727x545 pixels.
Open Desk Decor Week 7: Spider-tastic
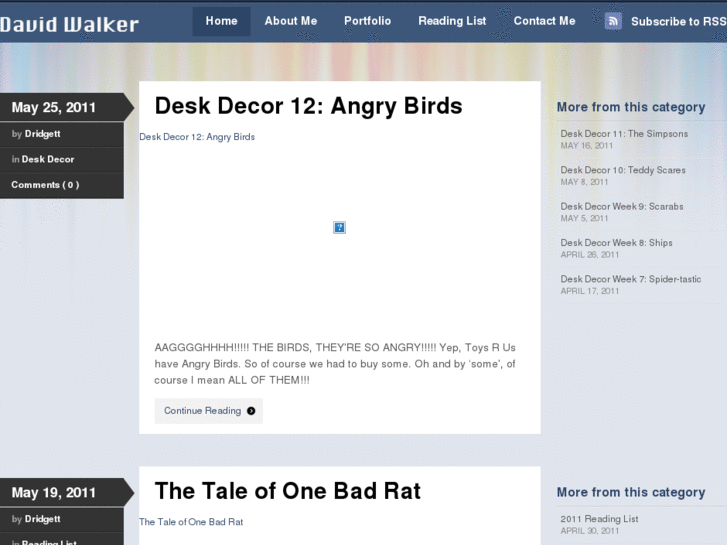(x=631, y=279)
